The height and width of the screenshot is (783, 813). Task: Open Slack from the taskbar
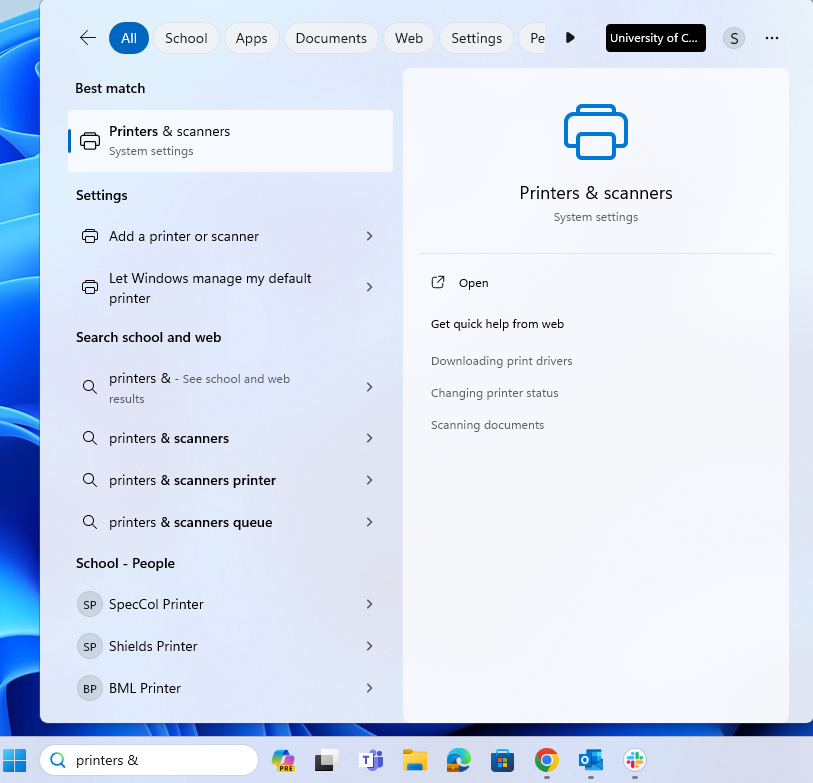tap(634, 760)
